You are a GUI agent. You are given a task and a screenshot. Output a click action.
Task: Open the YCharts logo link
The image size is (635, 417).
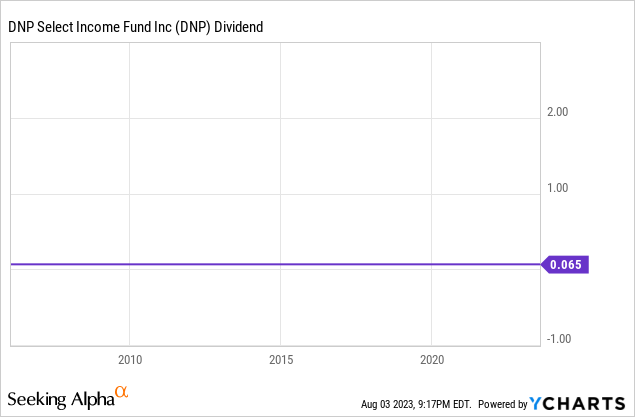coord(581,403)
